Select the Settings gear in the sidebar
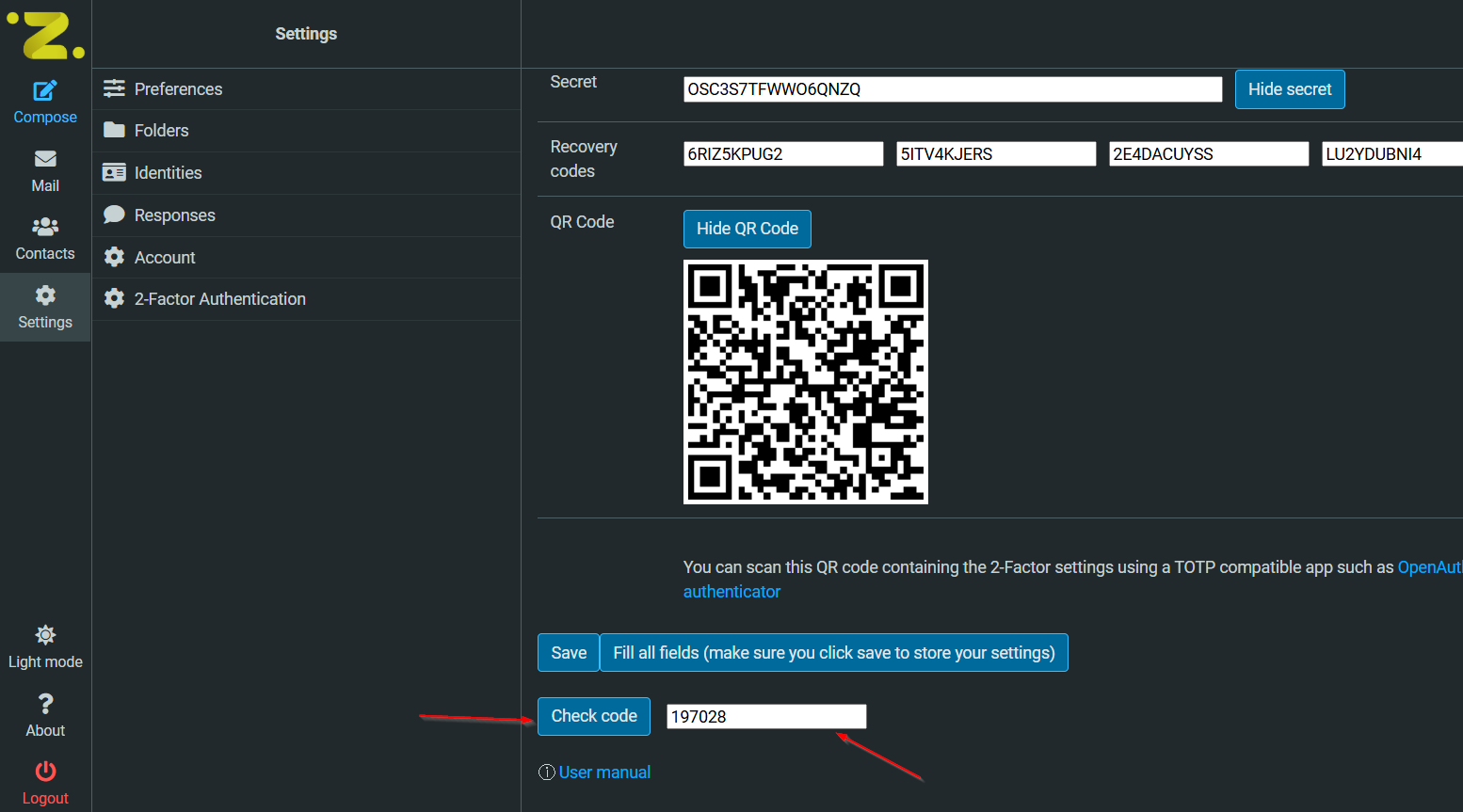 click(x=45, y=307)
